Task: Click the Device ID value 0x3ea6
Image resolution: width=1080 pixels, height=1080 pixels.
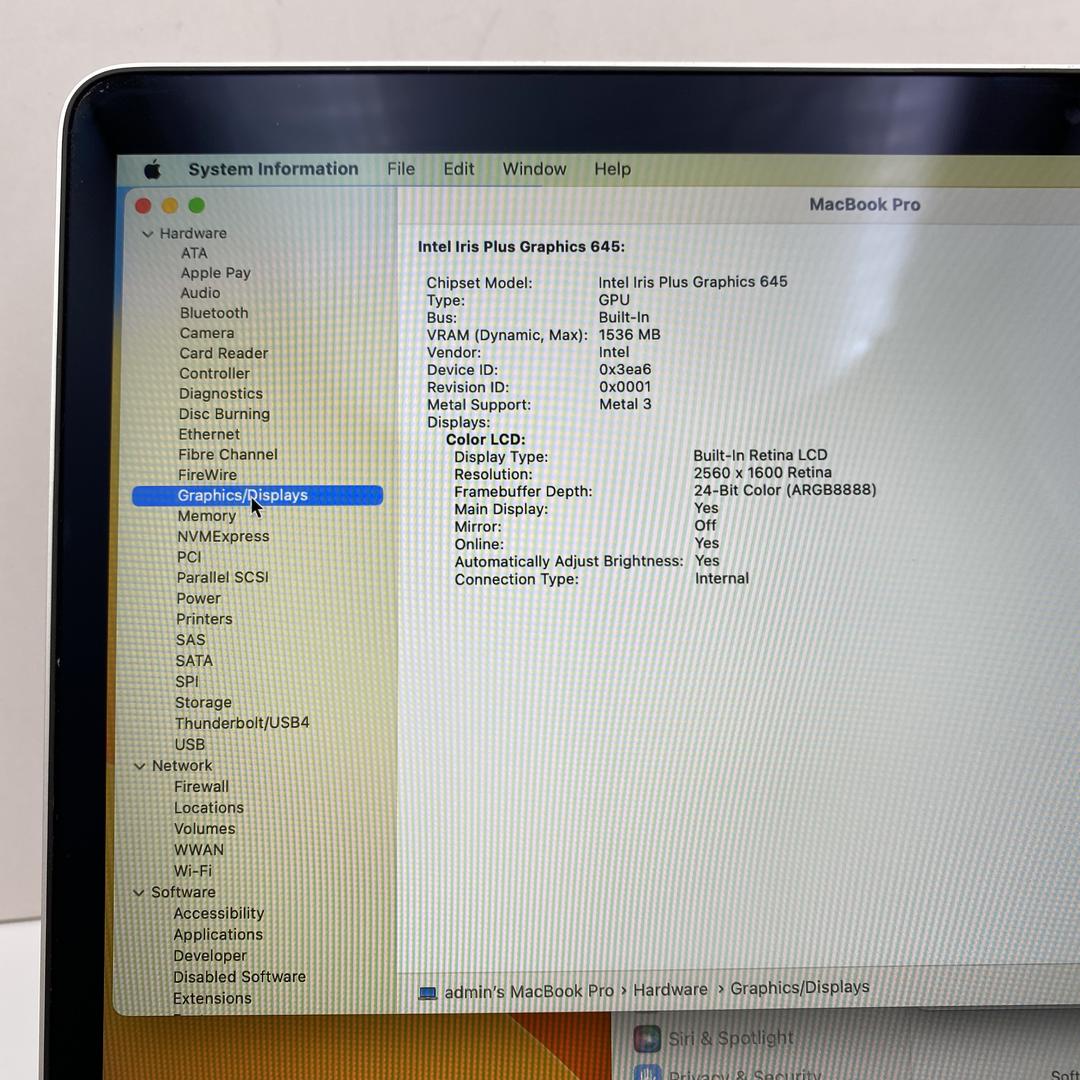Action: (x=625, y=370)
